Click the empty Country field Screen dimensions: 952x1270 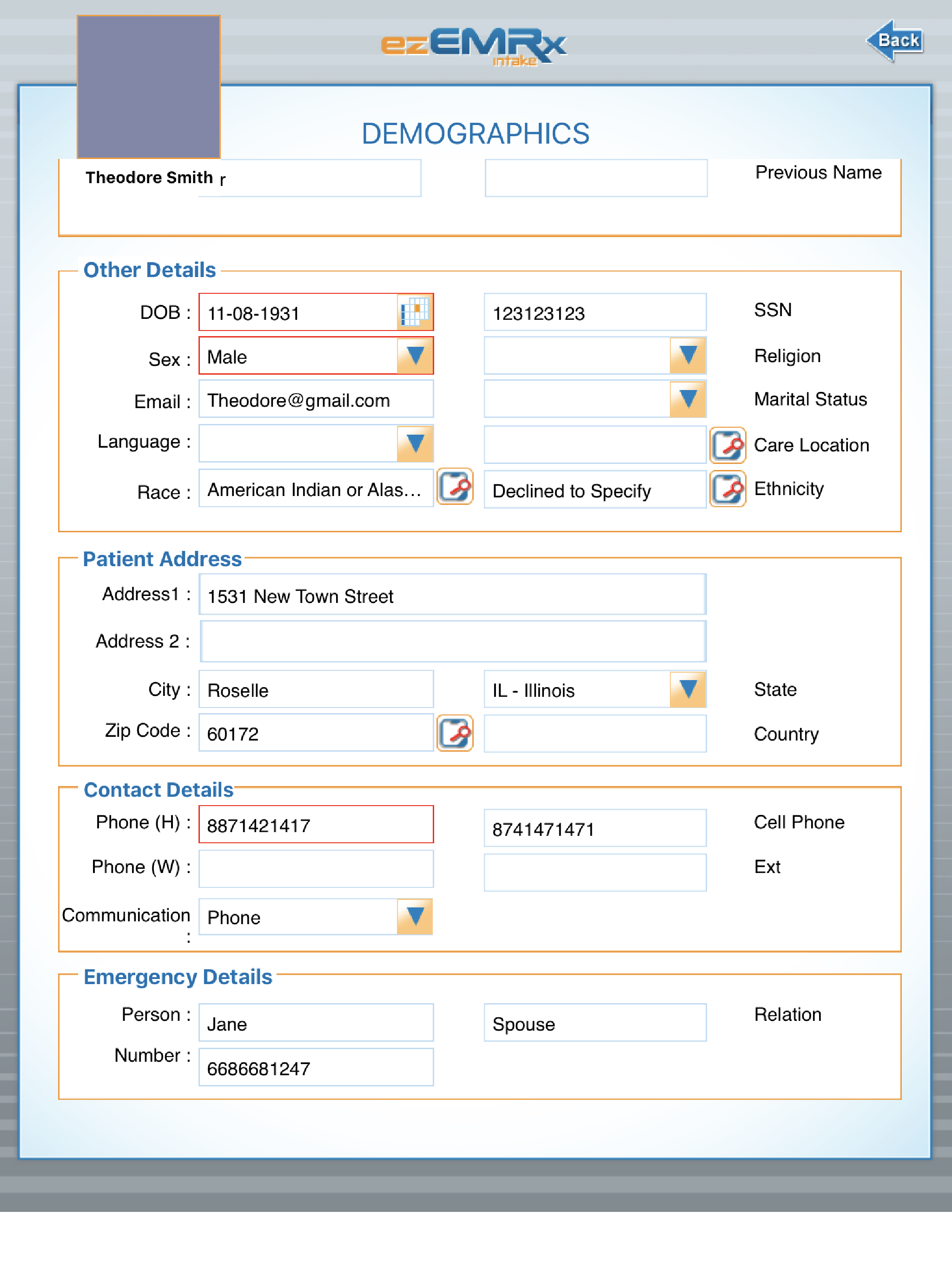pyautogui.click(x=595, y=733)
